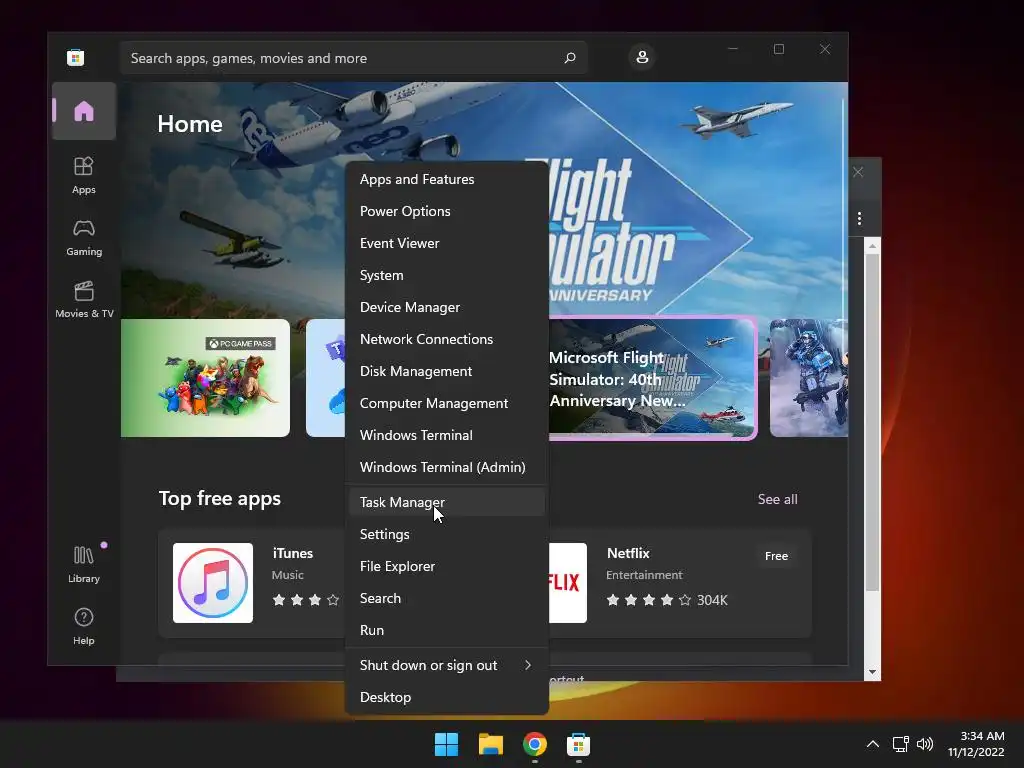Image resolution: width=1024 pixels, height=768 pixels.
Task: Open Device Manager from menu
Action: click(x=447, y=307)
